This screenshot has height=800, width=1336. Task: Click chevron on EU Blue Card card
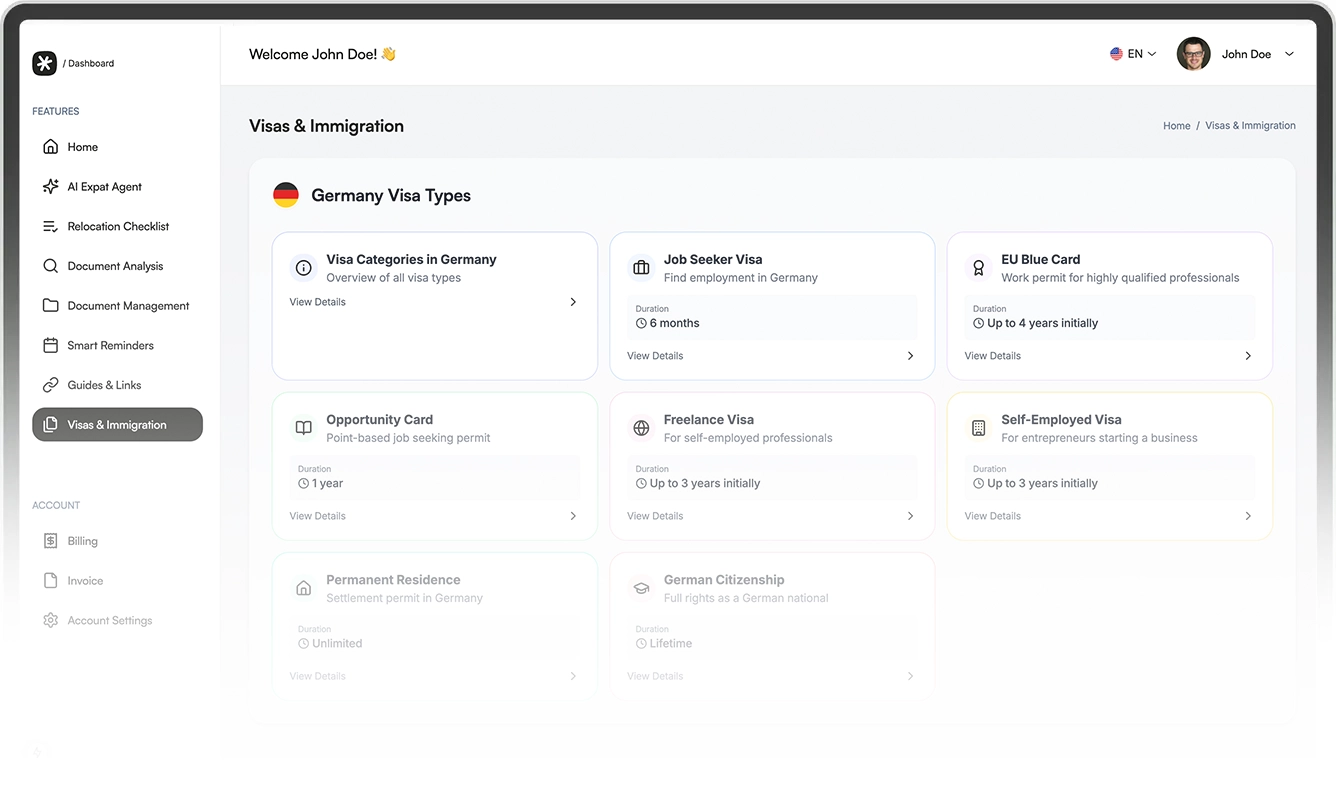[1248, 356]
